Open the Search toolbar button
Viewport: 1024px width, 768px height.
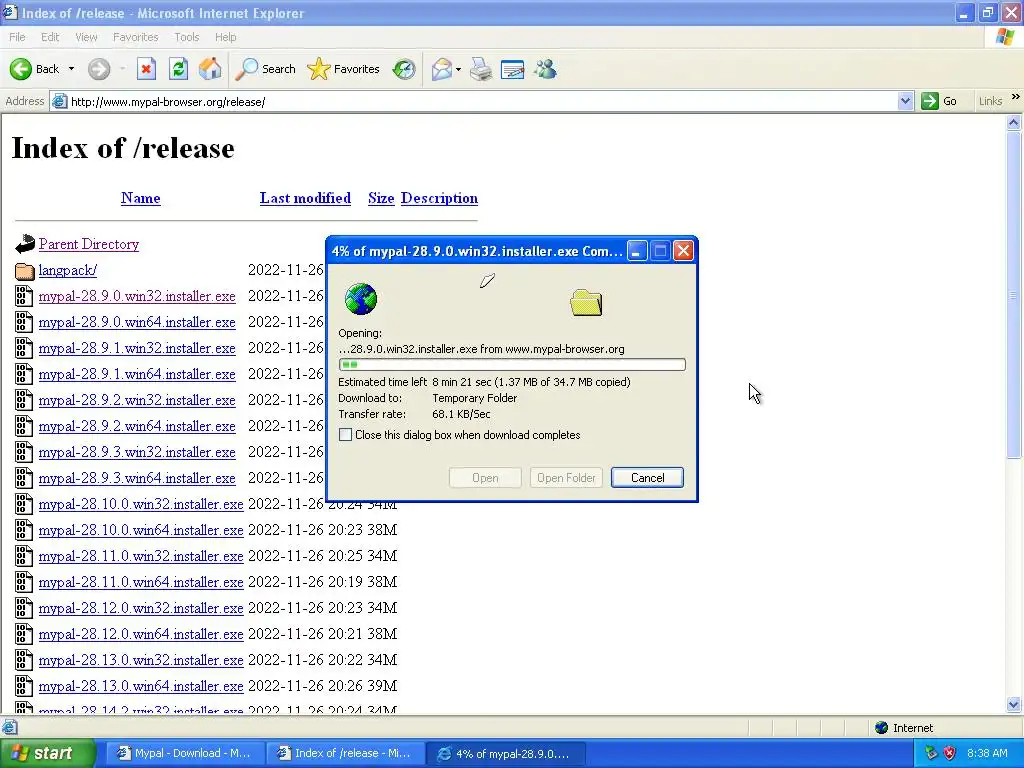[264, 69]
